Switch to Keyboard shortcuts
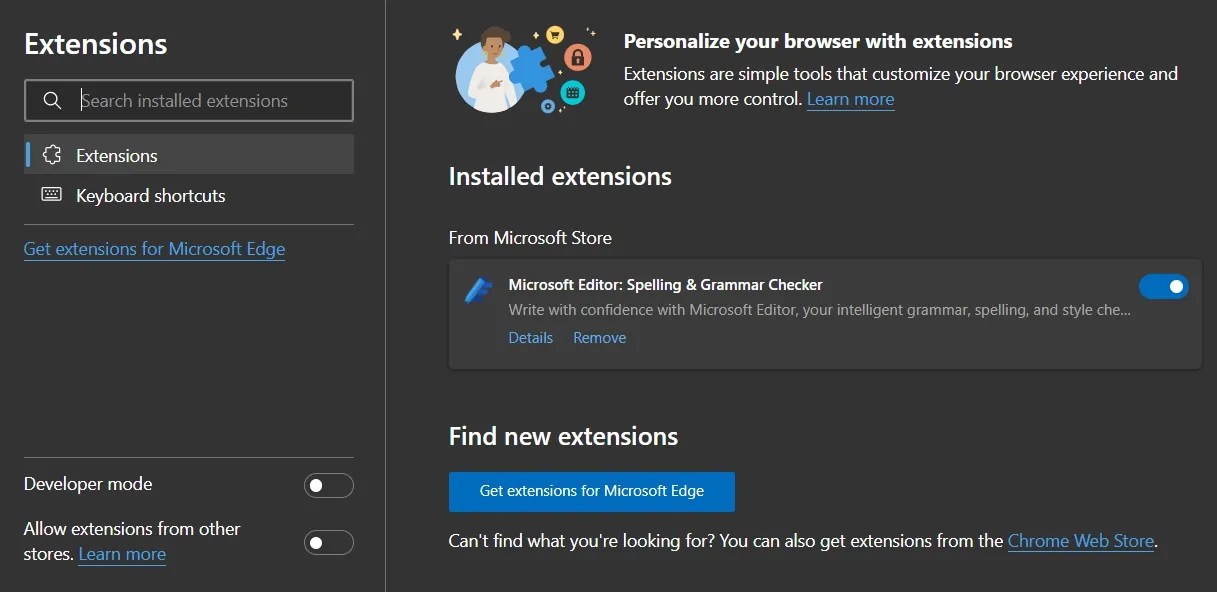 [150, 195]
